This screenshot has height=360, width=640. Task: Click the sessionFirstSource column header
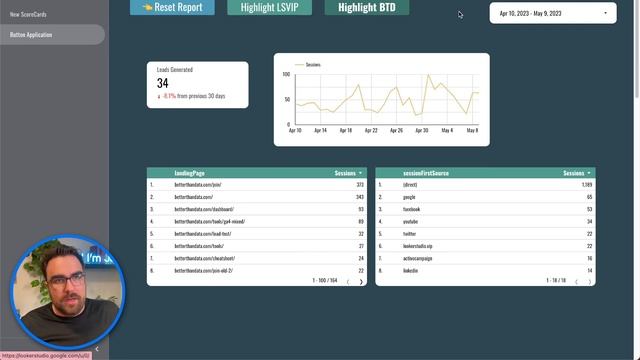[x=426, y=173]
